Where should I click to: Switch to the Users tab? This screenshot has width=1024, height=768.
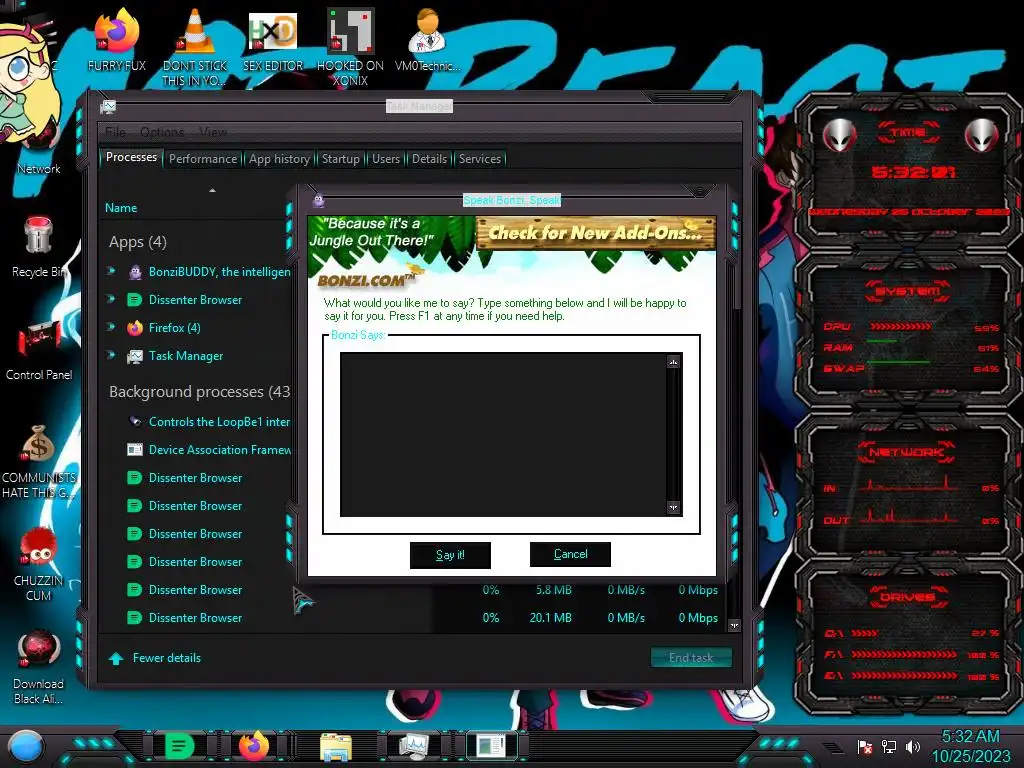(x=386, y=159)
